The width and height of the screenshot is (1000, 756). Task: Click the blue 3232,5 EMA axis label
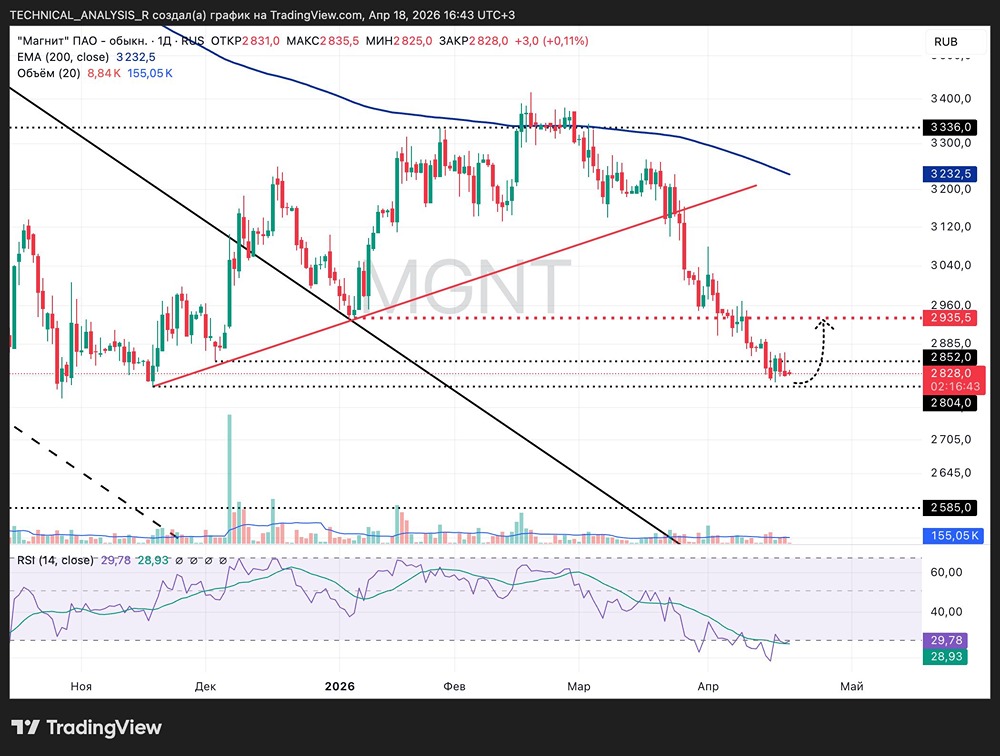pos(950,174)
